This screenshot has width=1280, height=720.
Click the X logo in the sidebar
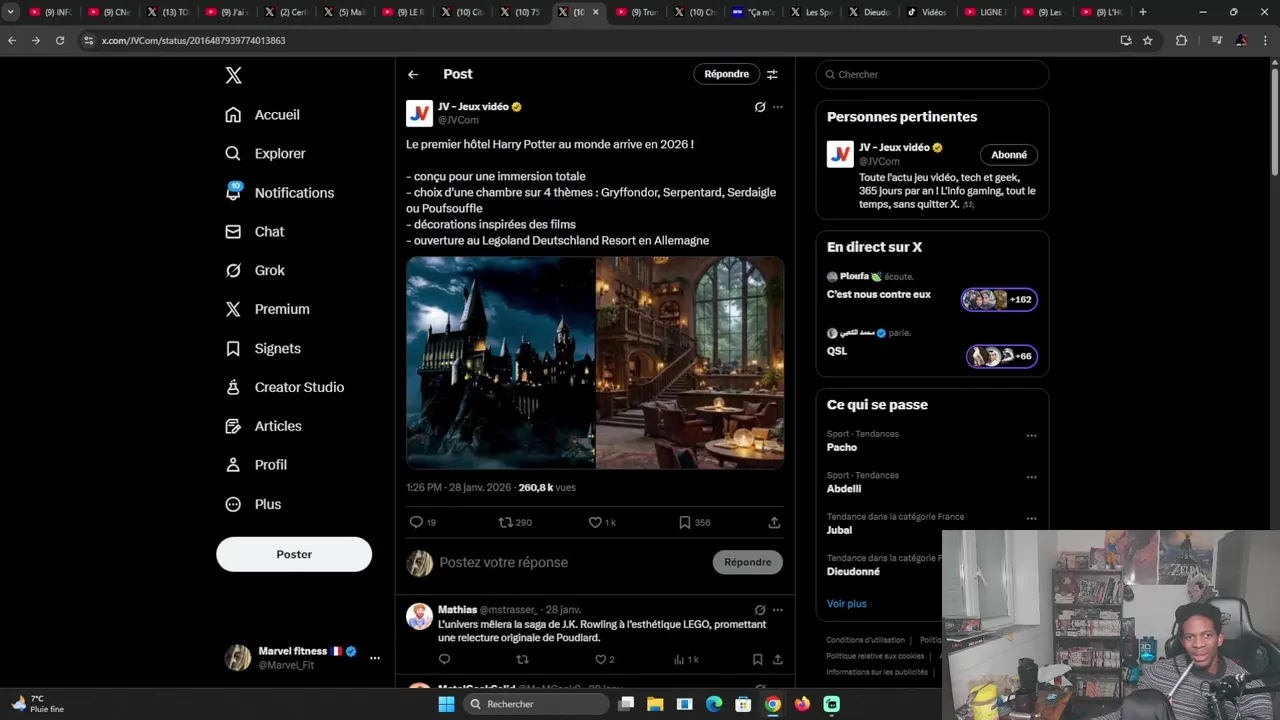coord(233,75)
